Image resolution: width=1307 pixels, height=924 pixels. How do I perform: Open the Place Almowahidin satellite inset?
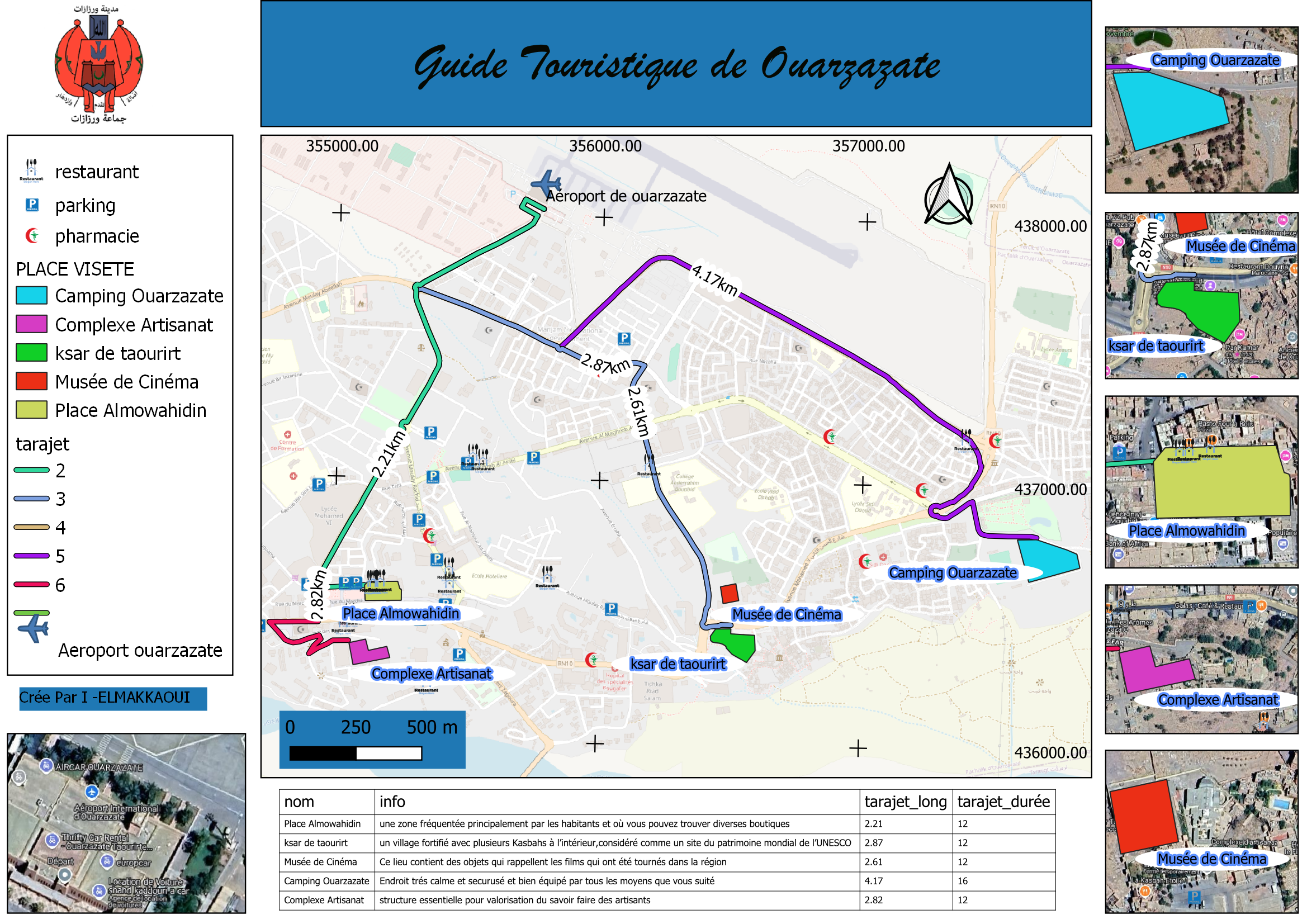pyautogui.click(x=1202, y=482)
